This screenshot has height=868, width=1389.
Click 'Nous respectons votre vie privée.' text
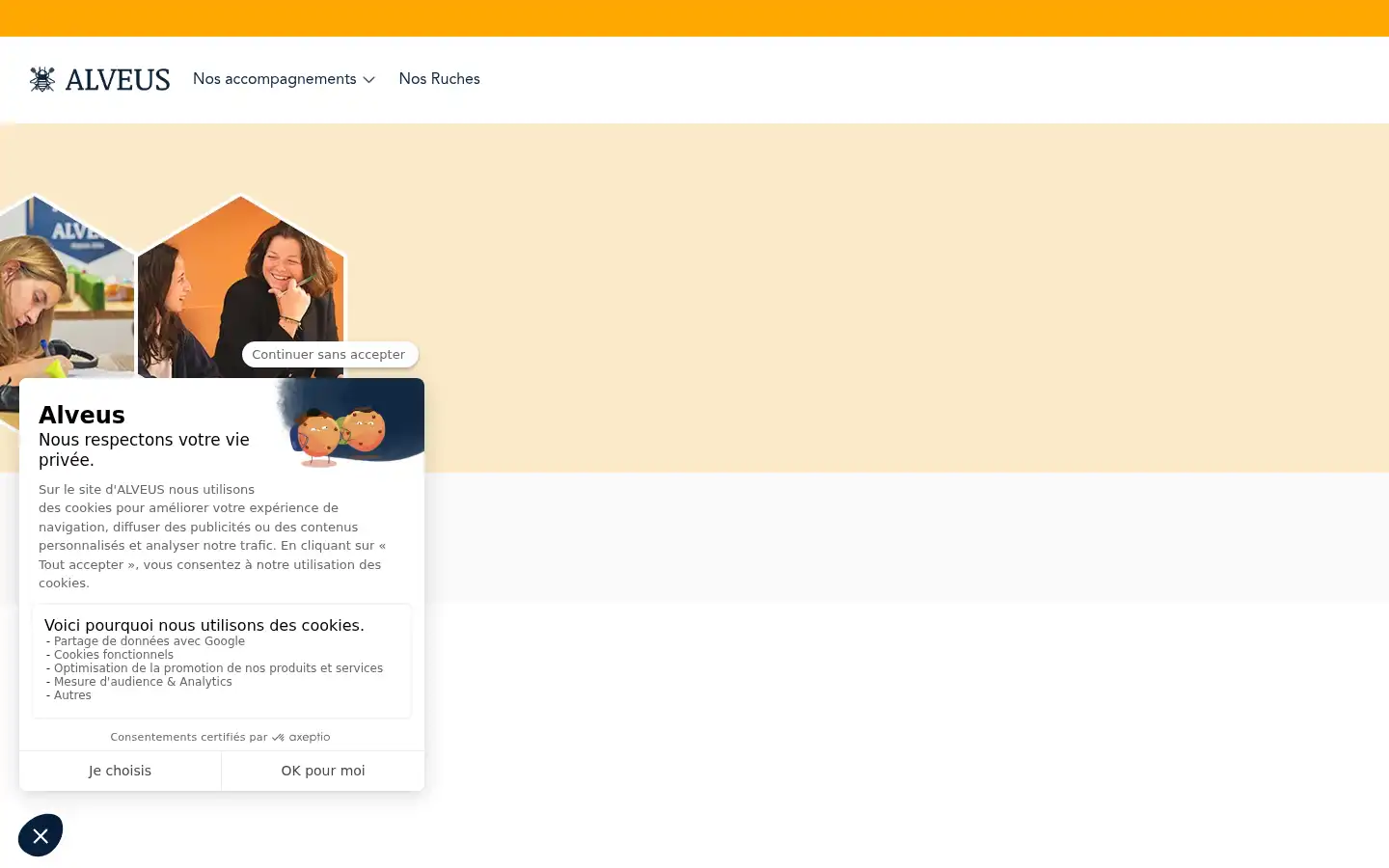(145, 449)
